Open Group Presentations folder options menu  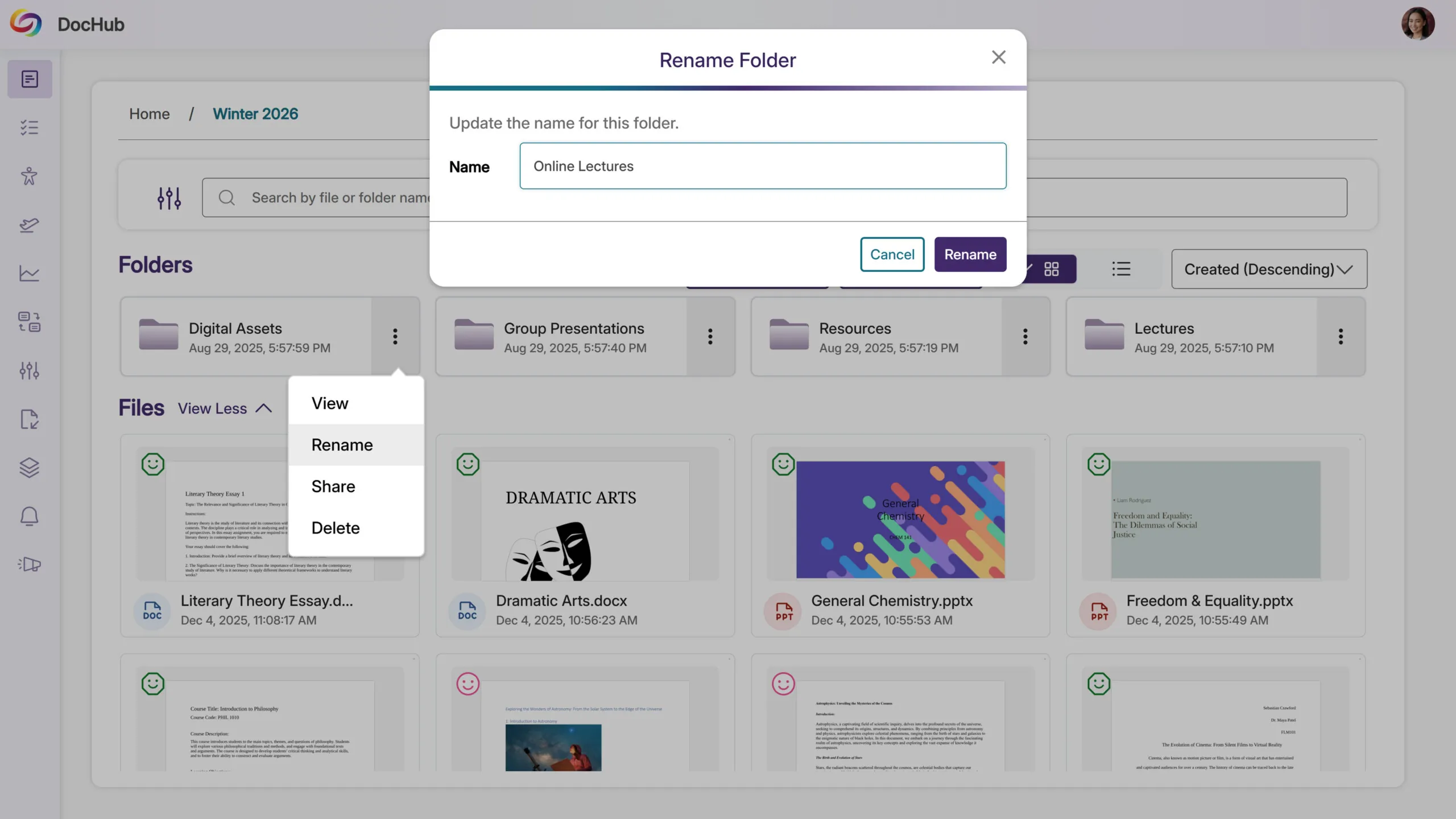[710, 337]
